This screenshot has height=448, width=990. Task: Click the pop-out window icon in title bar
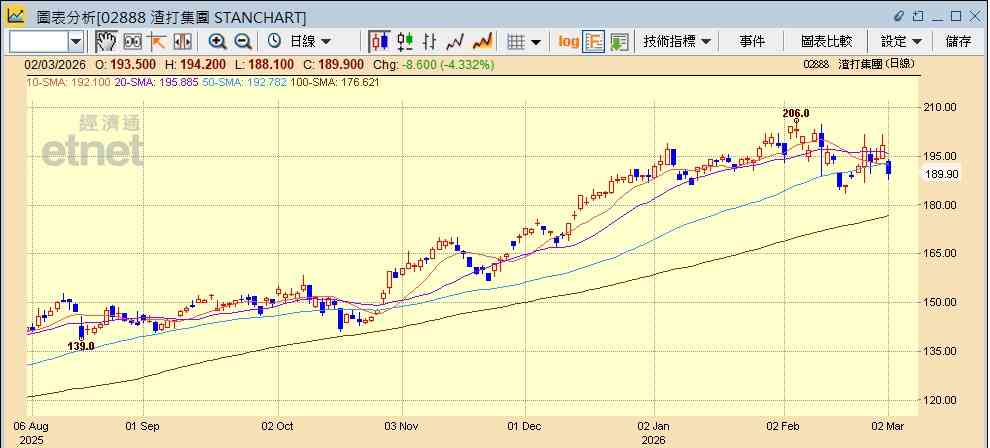click(918, 16)
